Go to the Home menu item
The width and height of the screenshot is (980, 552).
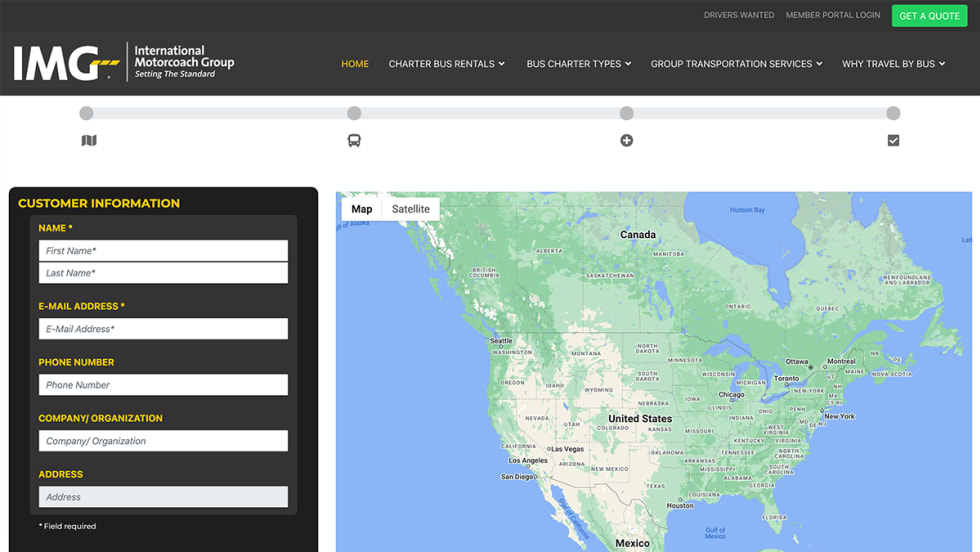[355, 64]
